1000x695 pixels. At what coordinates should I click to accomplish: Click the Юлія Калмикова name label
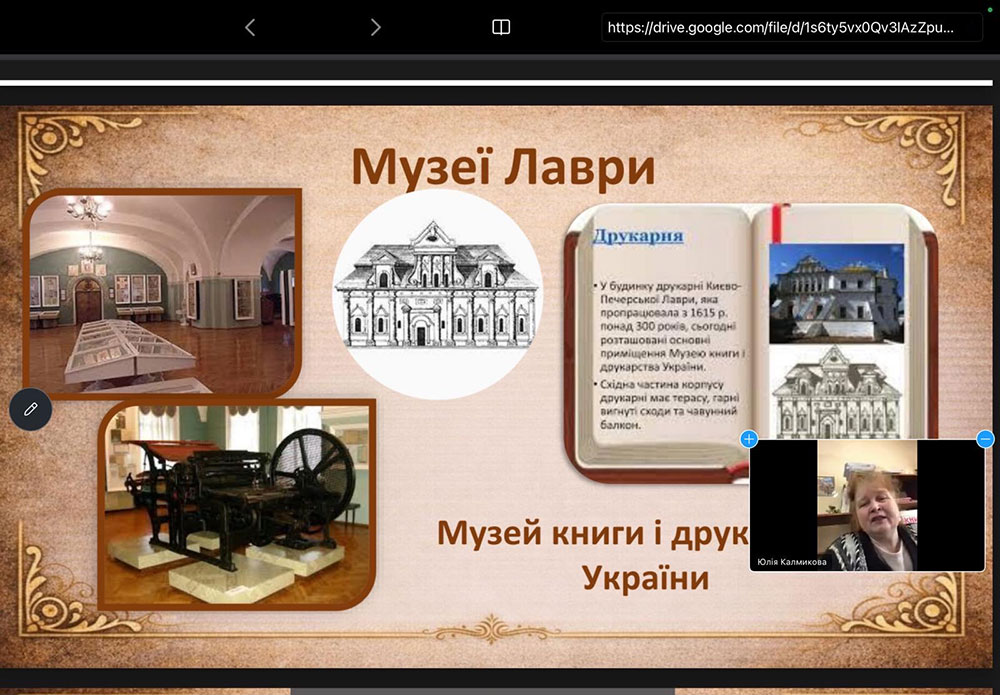pos(792,562)
